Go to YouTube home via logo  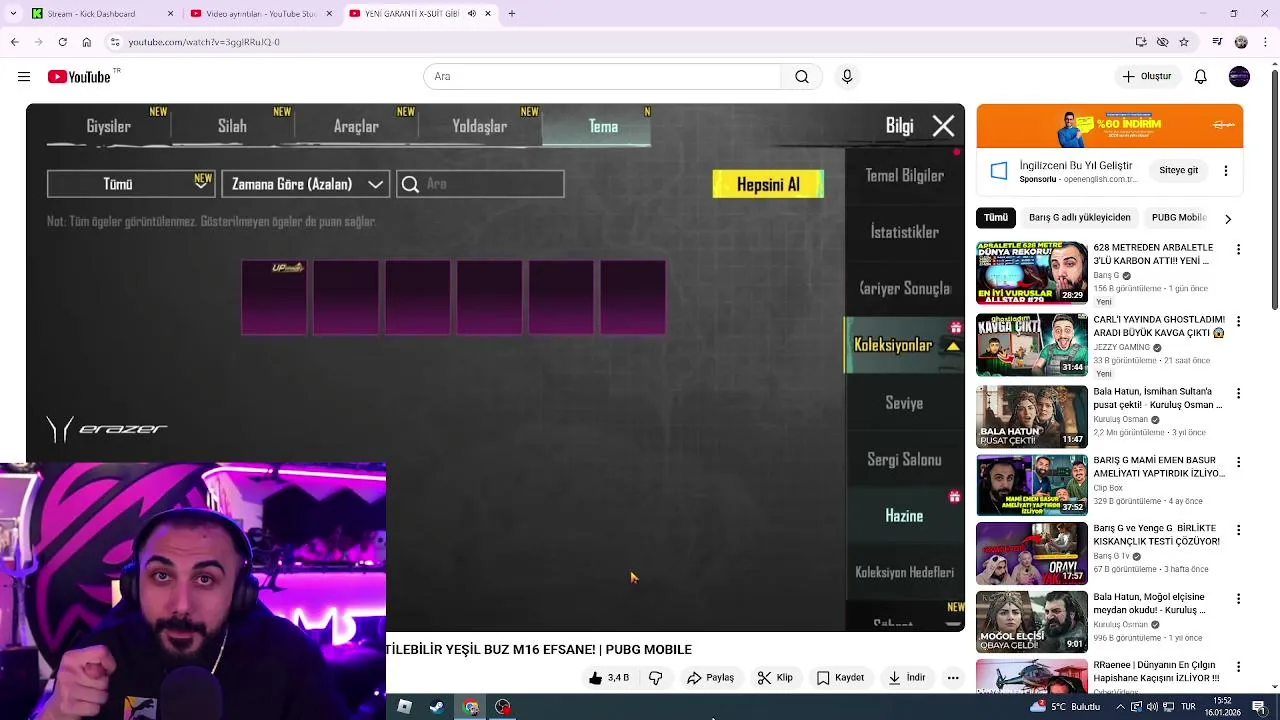point(79,77)
